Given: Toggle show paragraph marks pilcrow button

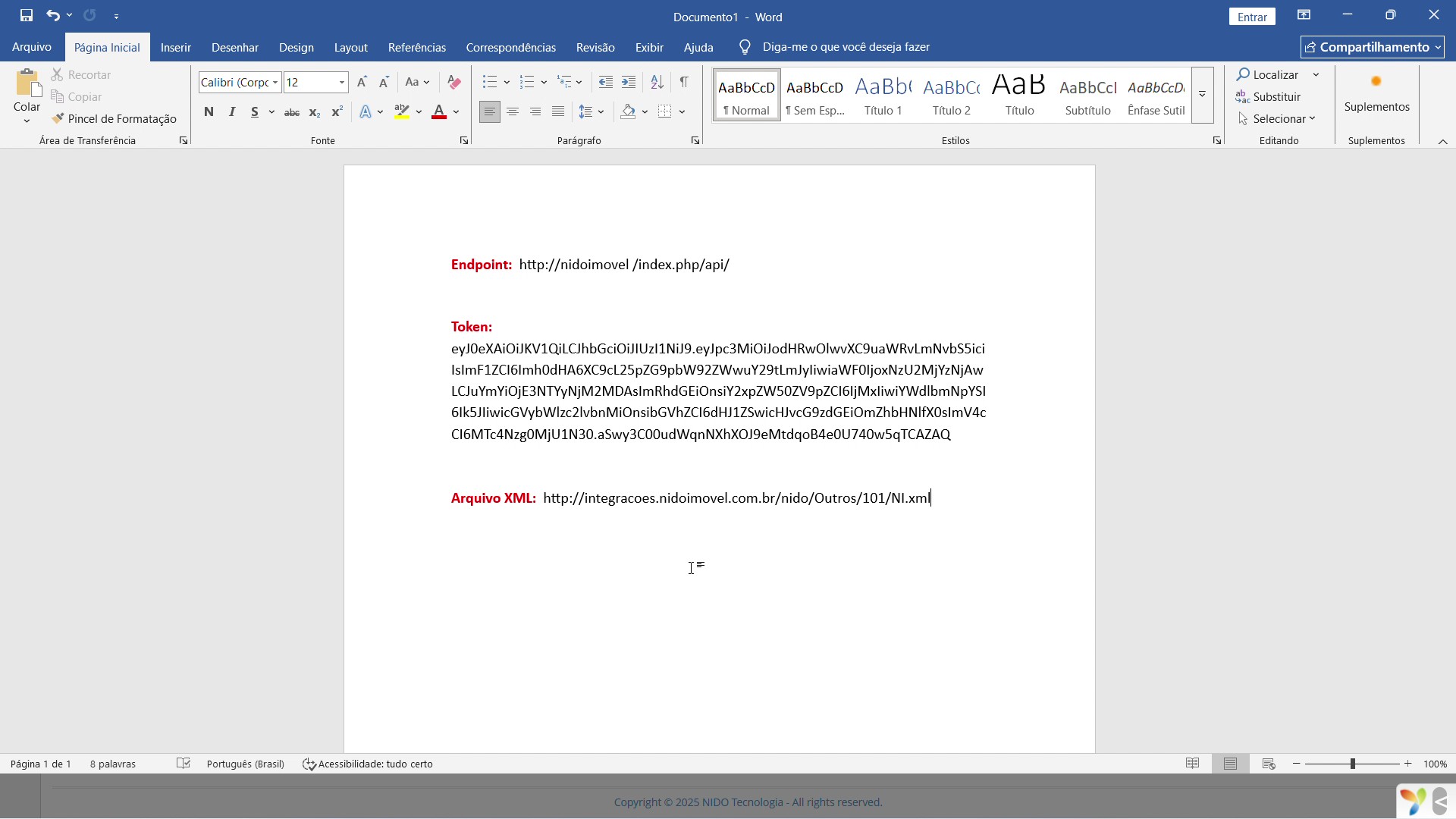Looking at the screenshot, I should point(684,82).
